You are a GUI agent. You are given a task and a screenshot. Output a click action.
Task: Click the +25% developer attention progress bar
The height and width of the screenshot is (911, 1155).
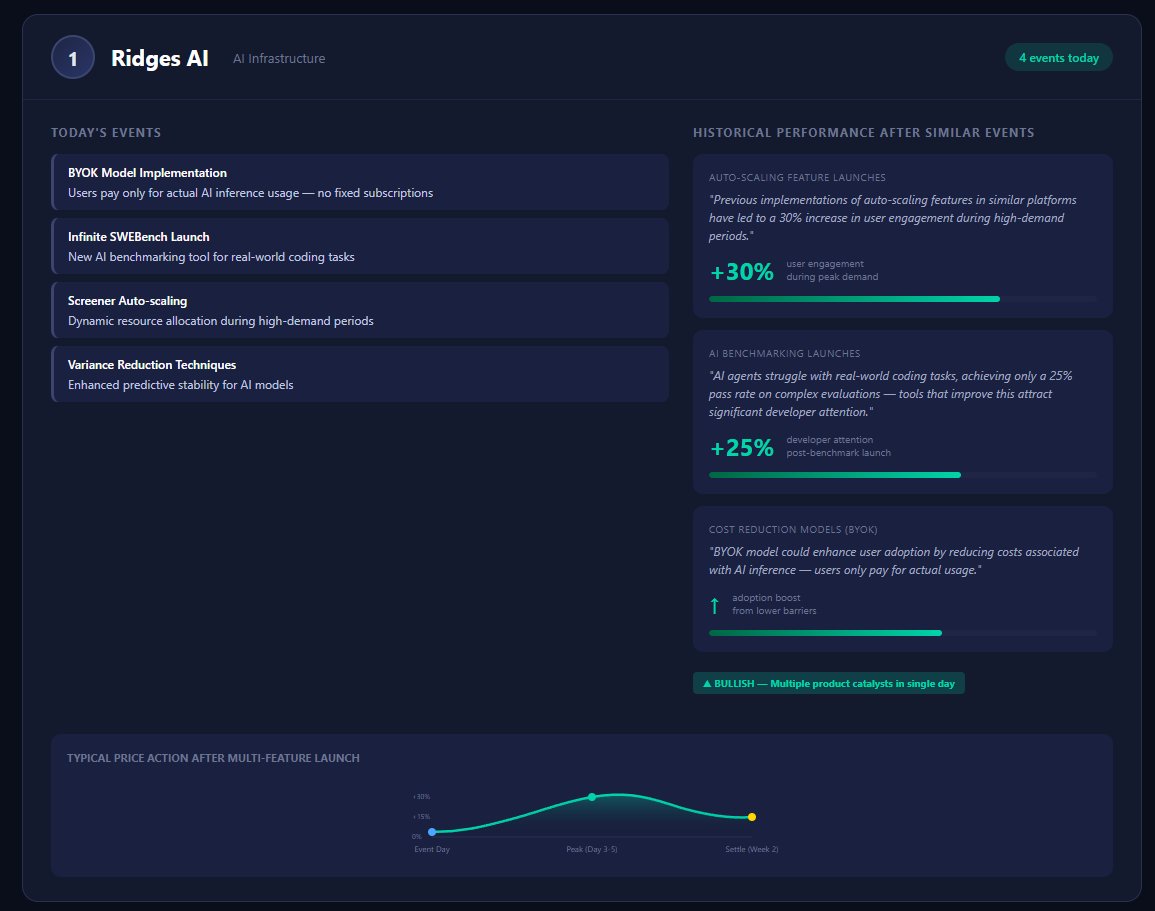pos(902,475)
